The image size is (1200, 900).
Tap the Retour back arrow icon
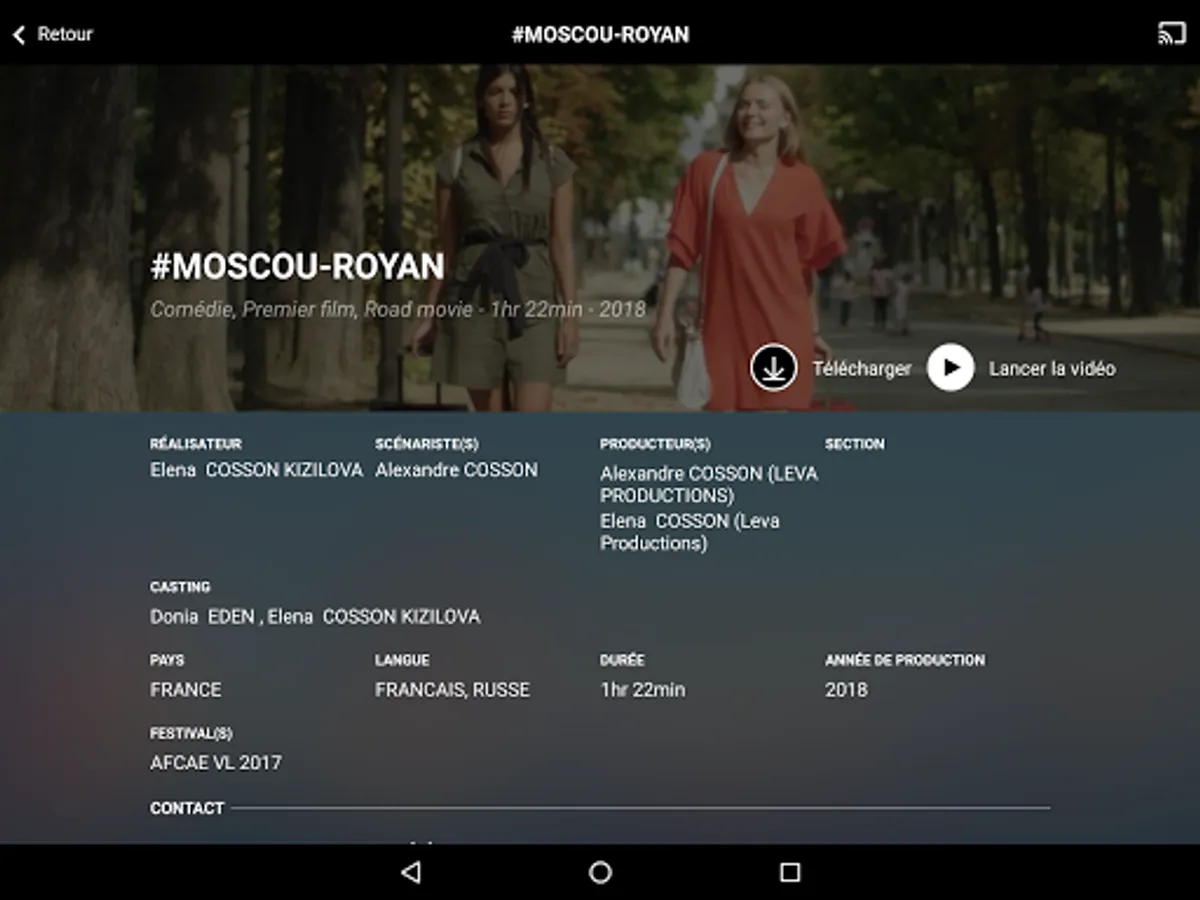pyautogui.click(x=18, y=35)
